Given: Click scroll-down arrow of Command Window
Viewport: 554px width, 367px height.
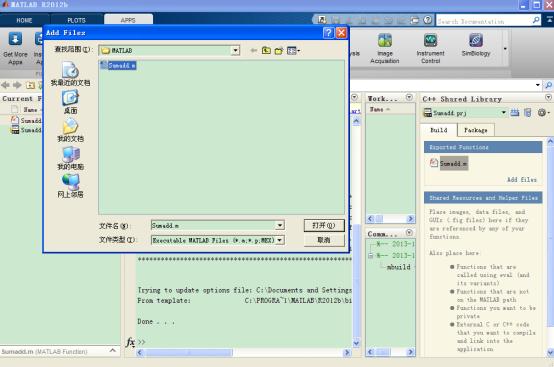Looking at the screenshot, I should [356, 343].
